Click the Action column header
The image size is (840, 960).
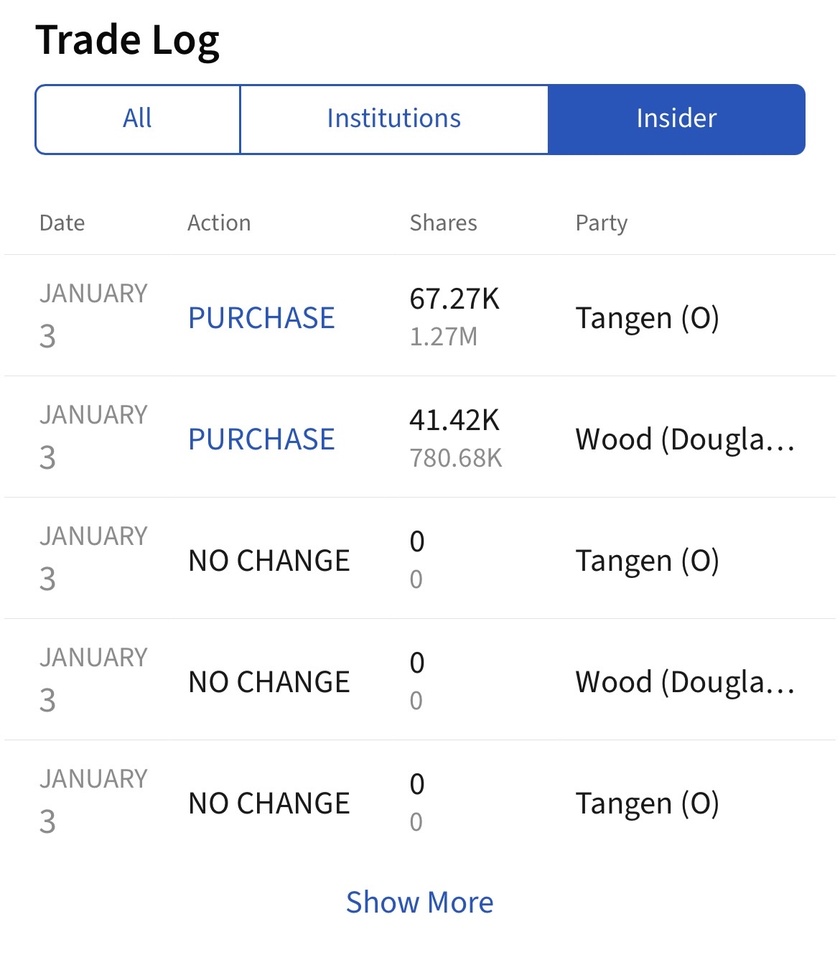click(x=219, y=223)
